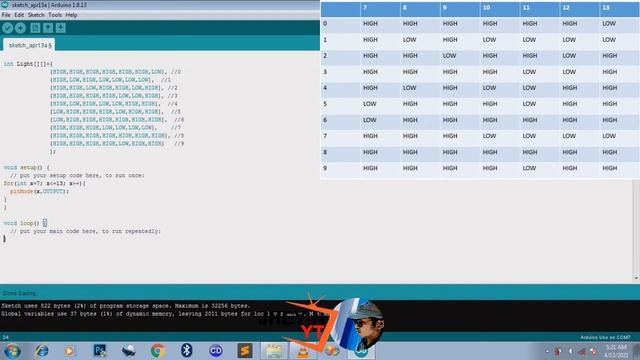Click the New sketch toolbar icon
The height and width of the screenshot is (360, 640).
[x=35, y=28]
